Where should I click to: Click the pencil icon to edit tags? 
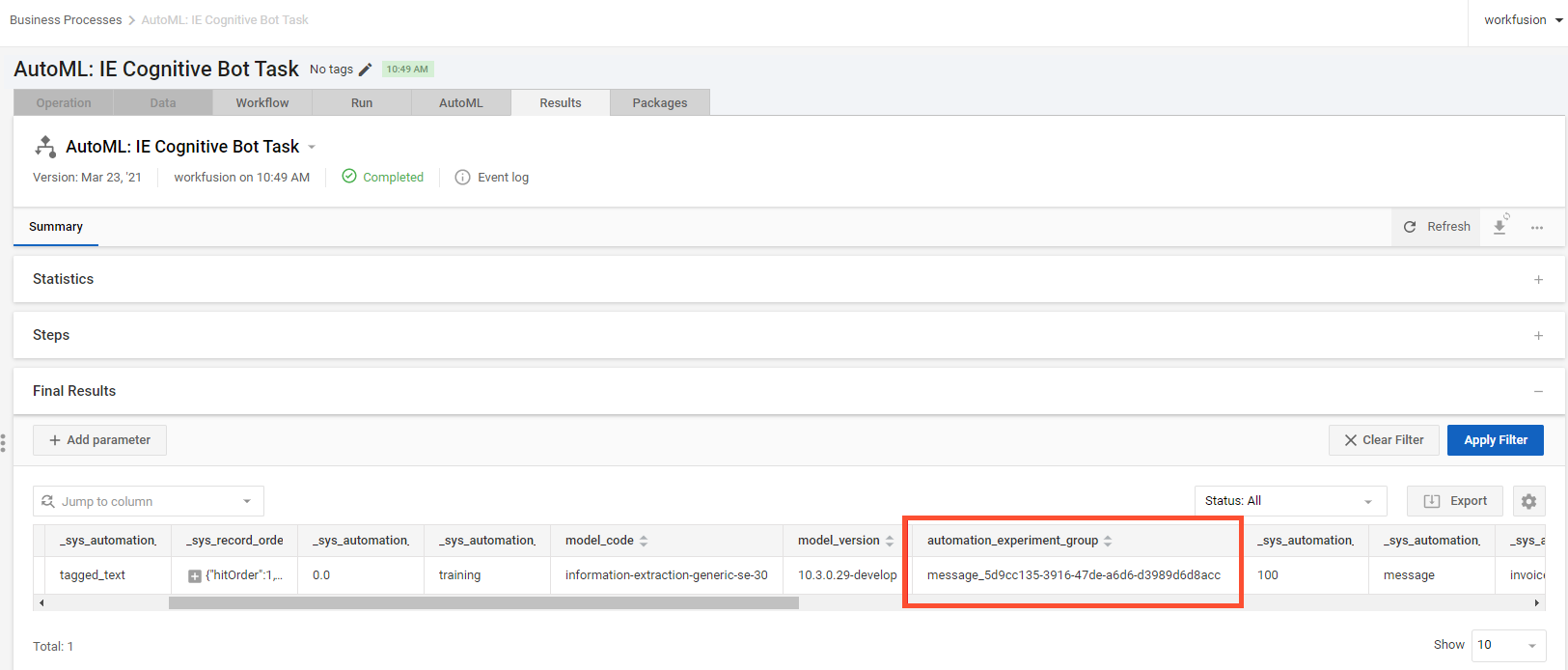point(365,70)
